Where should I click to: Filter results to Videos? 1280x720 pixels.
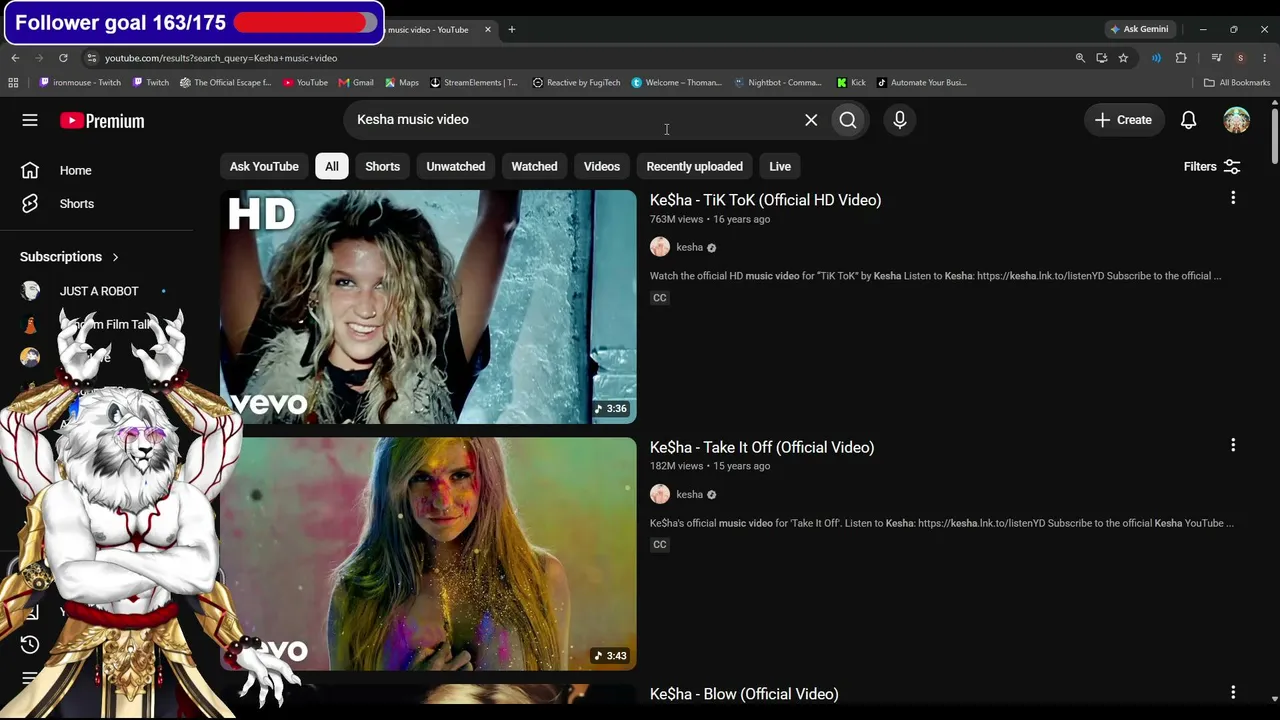point(602,167)
